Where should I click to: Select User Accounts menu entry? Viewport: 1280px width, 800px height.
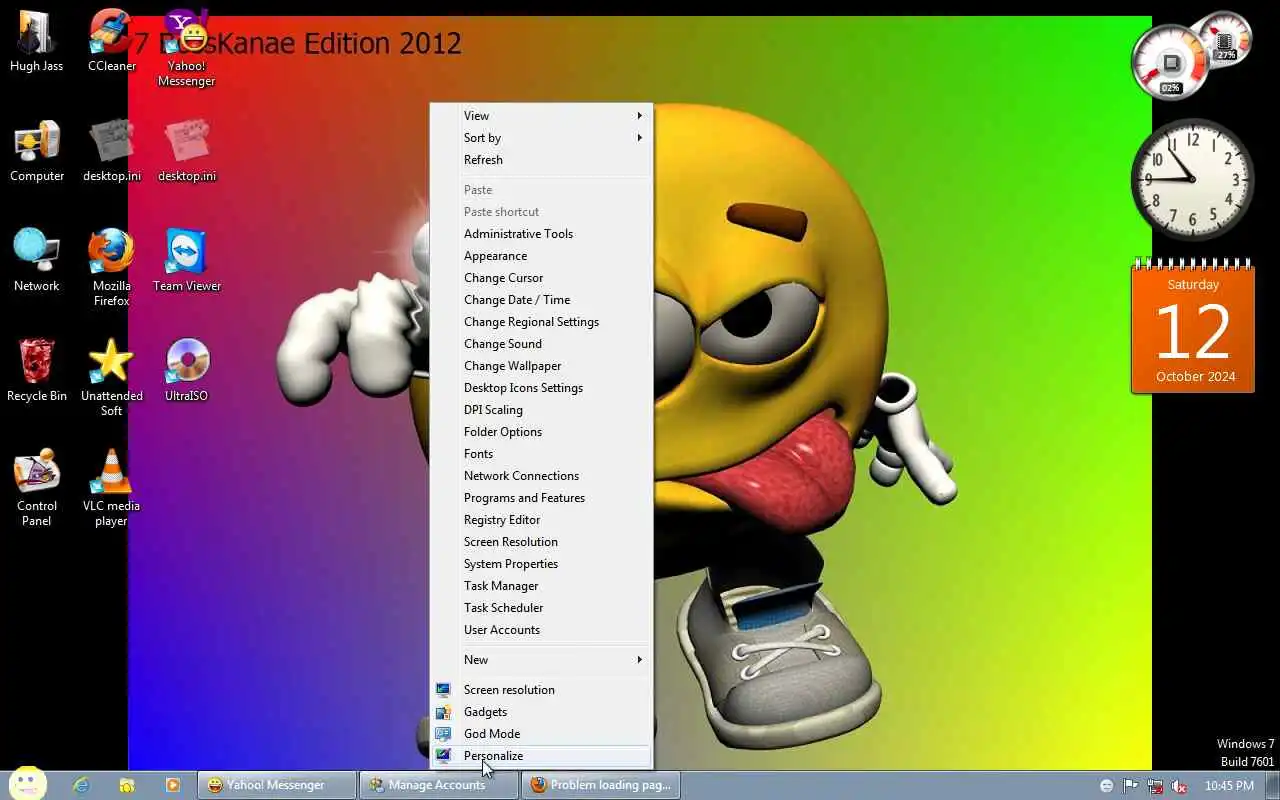pyautogui.click(x=541, y=630)
